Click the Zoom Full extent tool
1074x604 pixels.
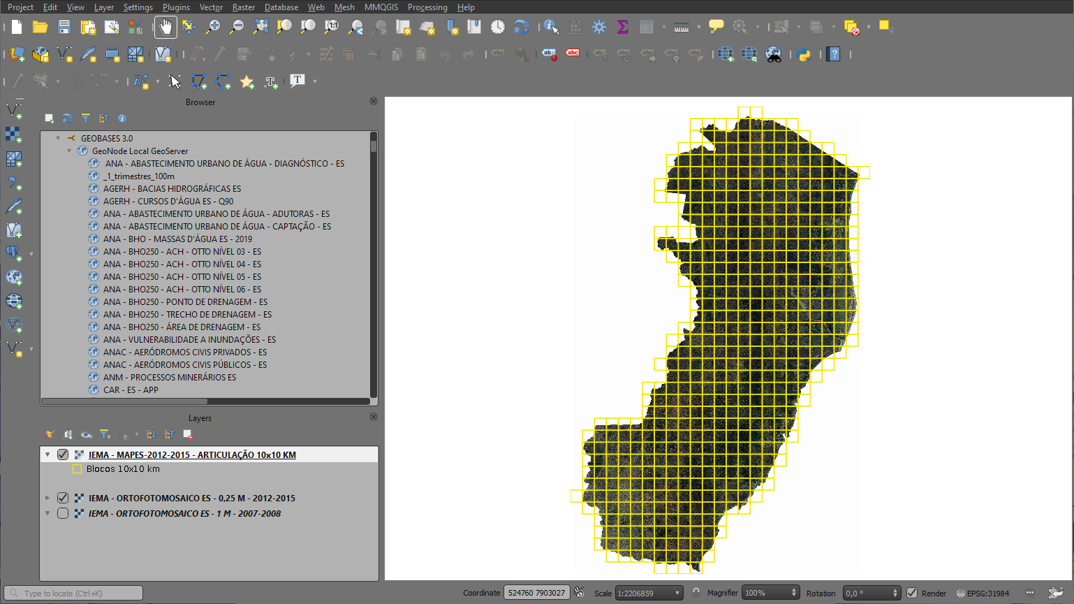(x=260, y=27)
